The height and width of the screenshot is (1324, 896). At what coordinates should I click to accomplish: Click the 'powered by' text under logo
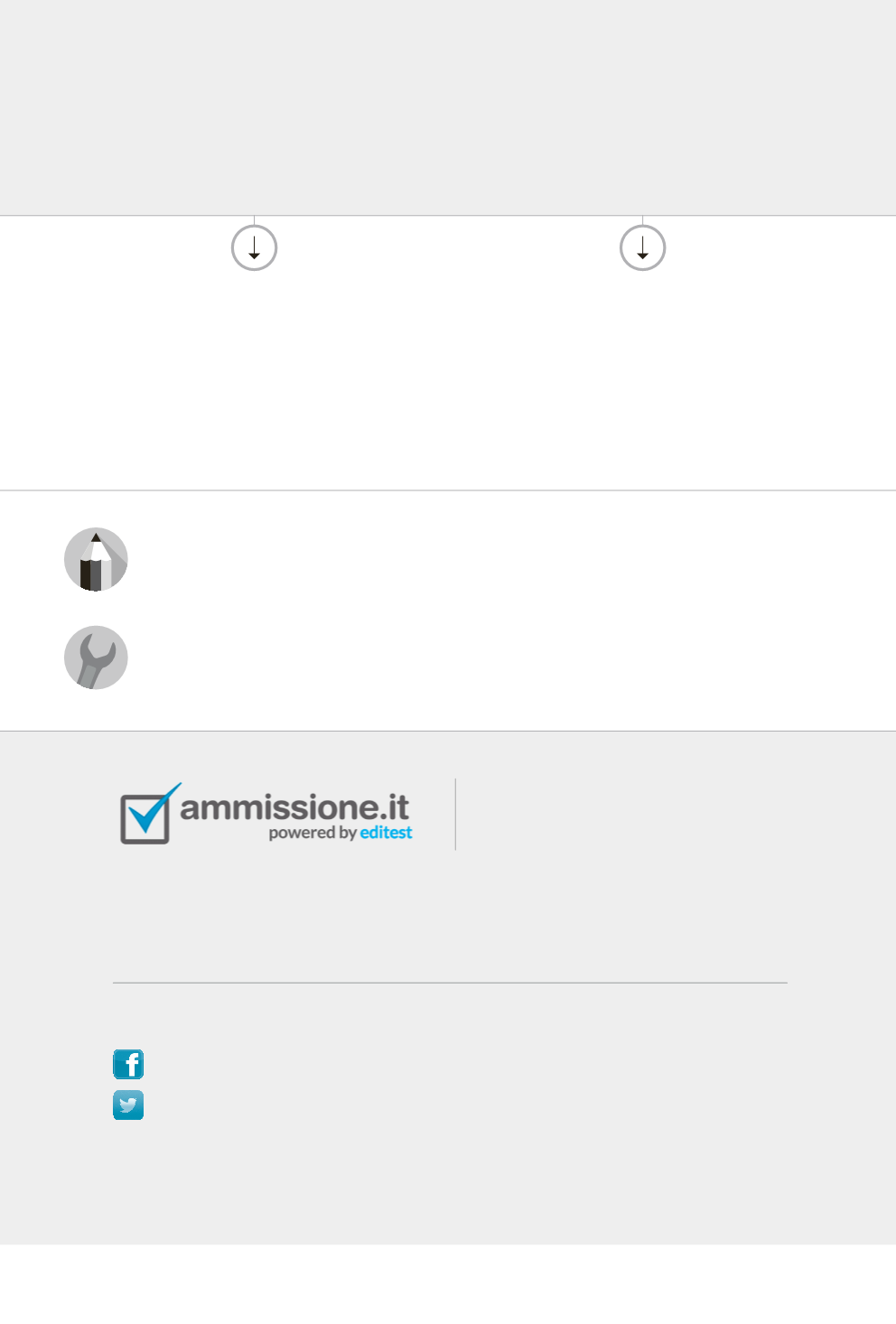point(313,834)
